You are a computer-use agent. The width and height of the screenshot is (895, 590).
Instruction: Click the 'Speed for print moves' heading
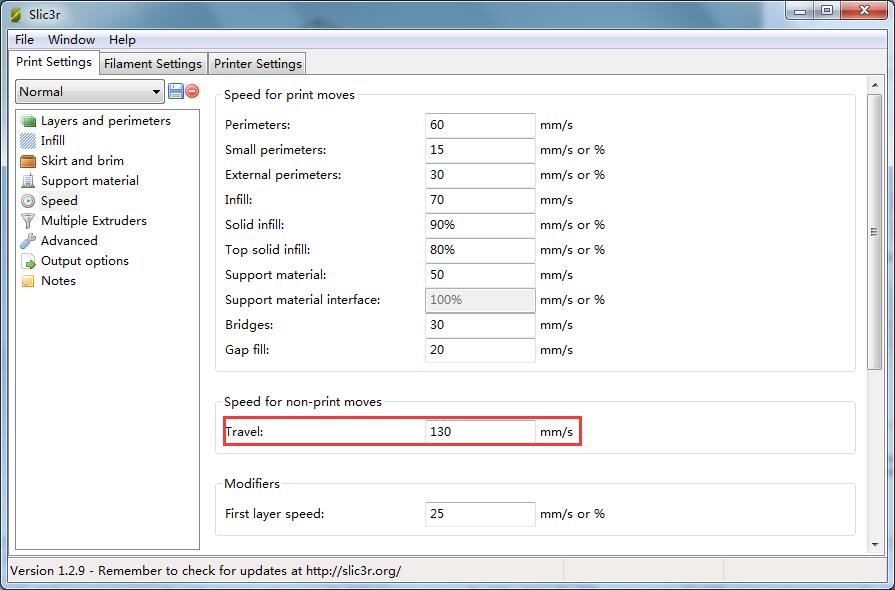pos(289,95)
